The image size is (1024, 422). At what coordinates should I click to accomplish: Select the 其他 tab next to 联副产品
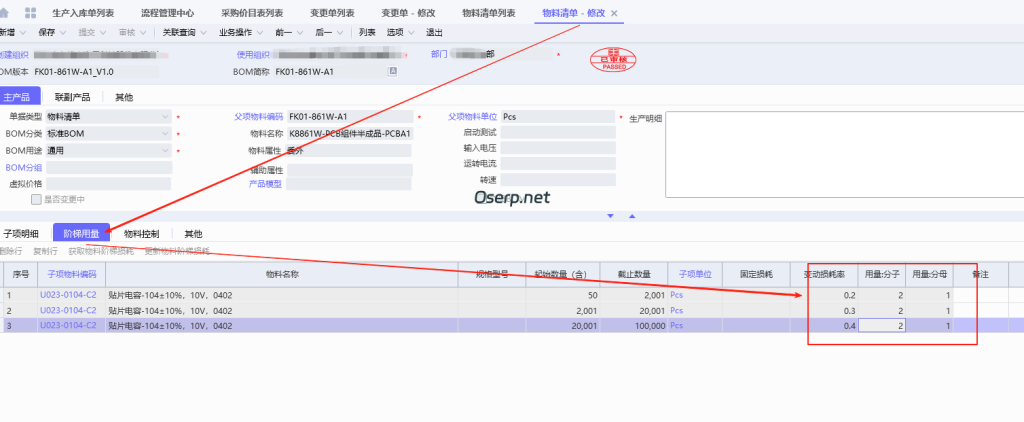click(x=124, y=97)
